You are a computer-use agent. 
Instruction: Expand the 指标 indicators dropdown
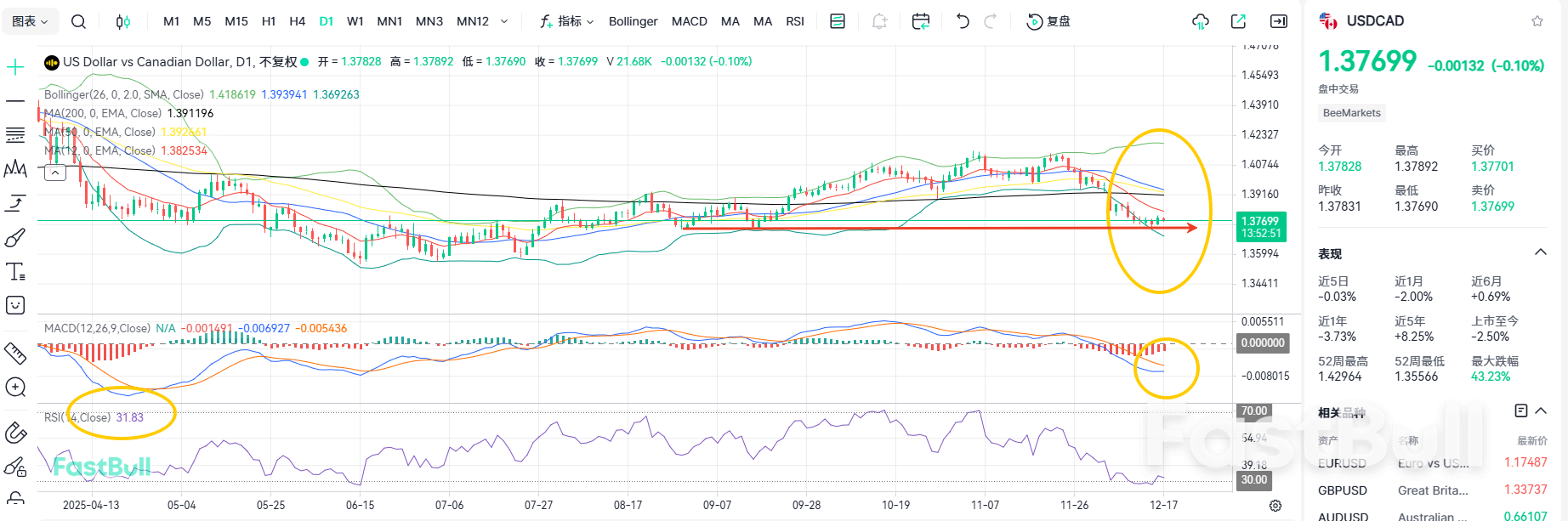click(x=567, y=21)
